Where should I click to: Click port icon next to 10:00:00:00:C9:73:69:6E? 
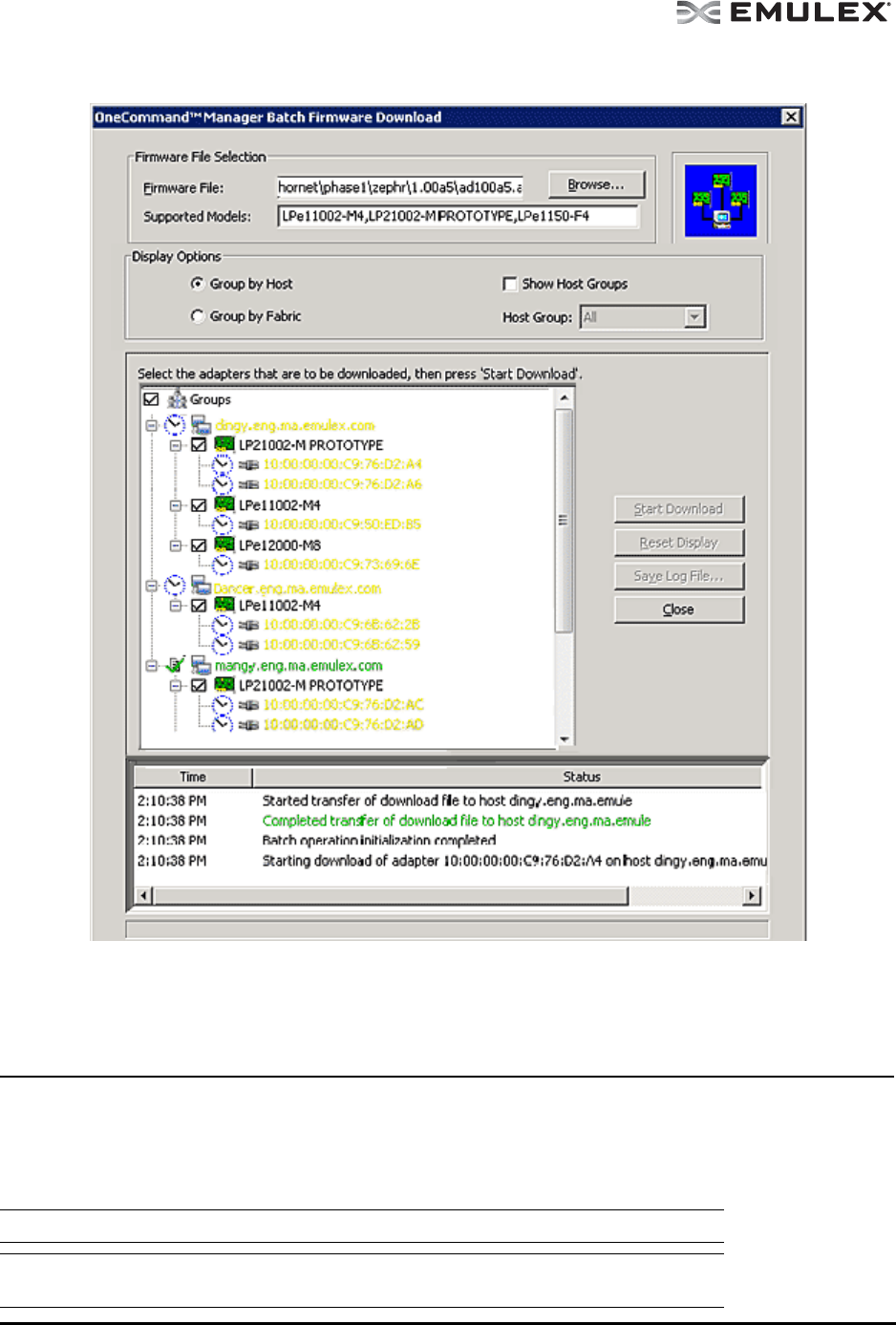click(x=248, y=566)
